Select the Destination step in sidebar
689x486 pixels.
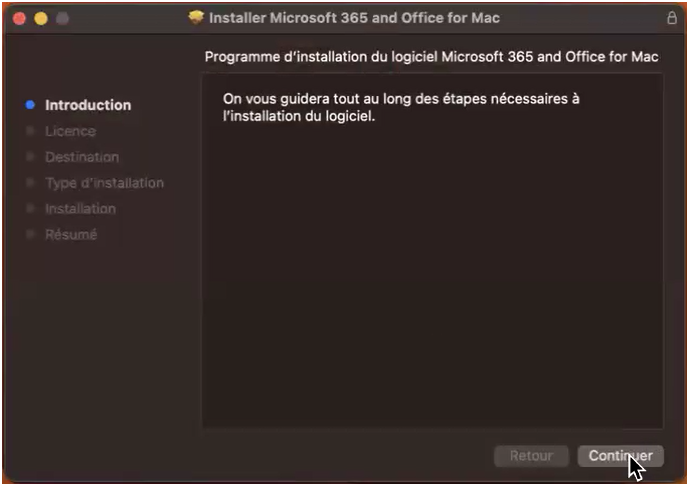click(x=82, y=157)
